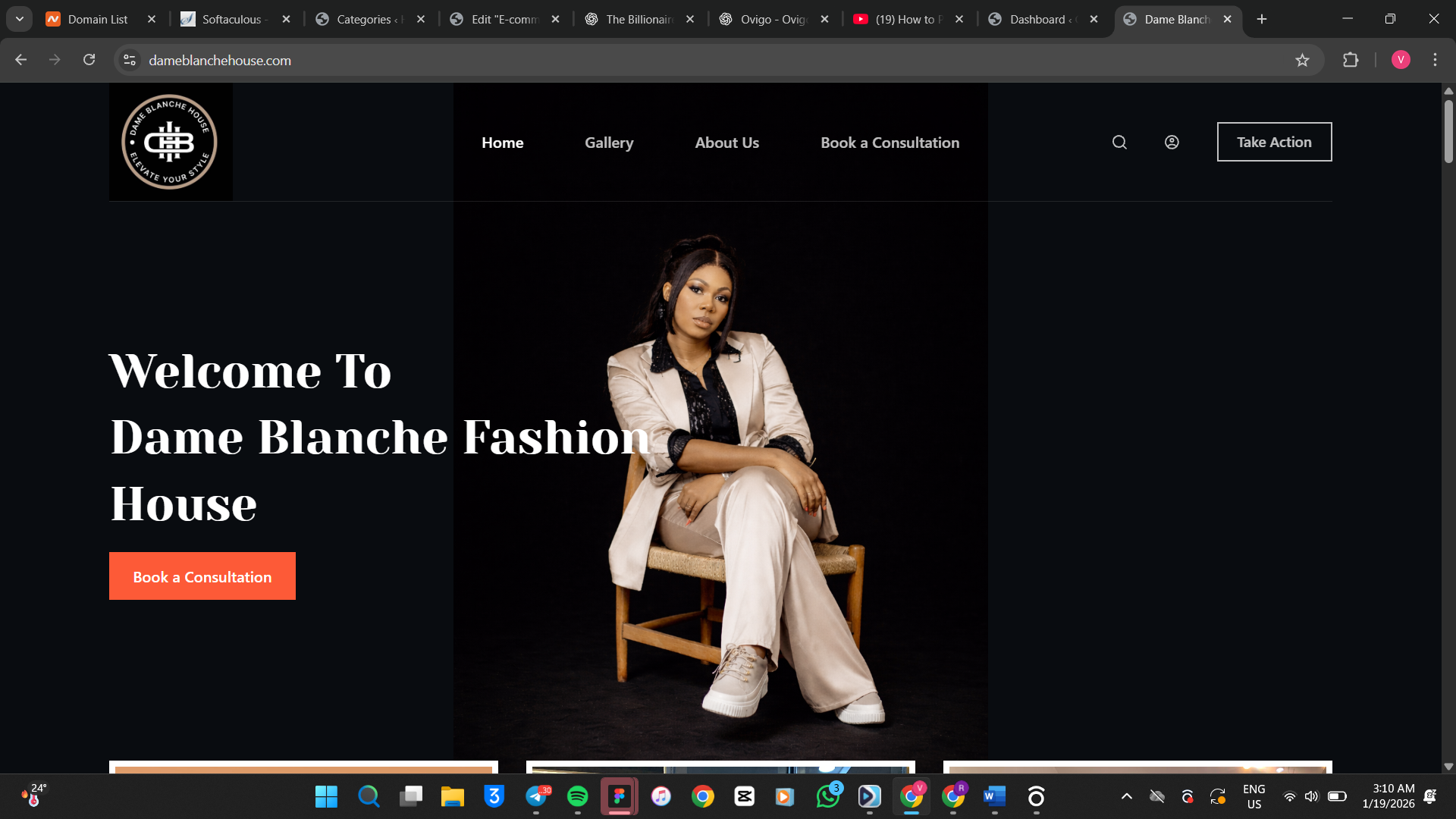Click the Chrome profile avatar V
This screenshot has width=1456, height=819.
[x=1401, y=60]
